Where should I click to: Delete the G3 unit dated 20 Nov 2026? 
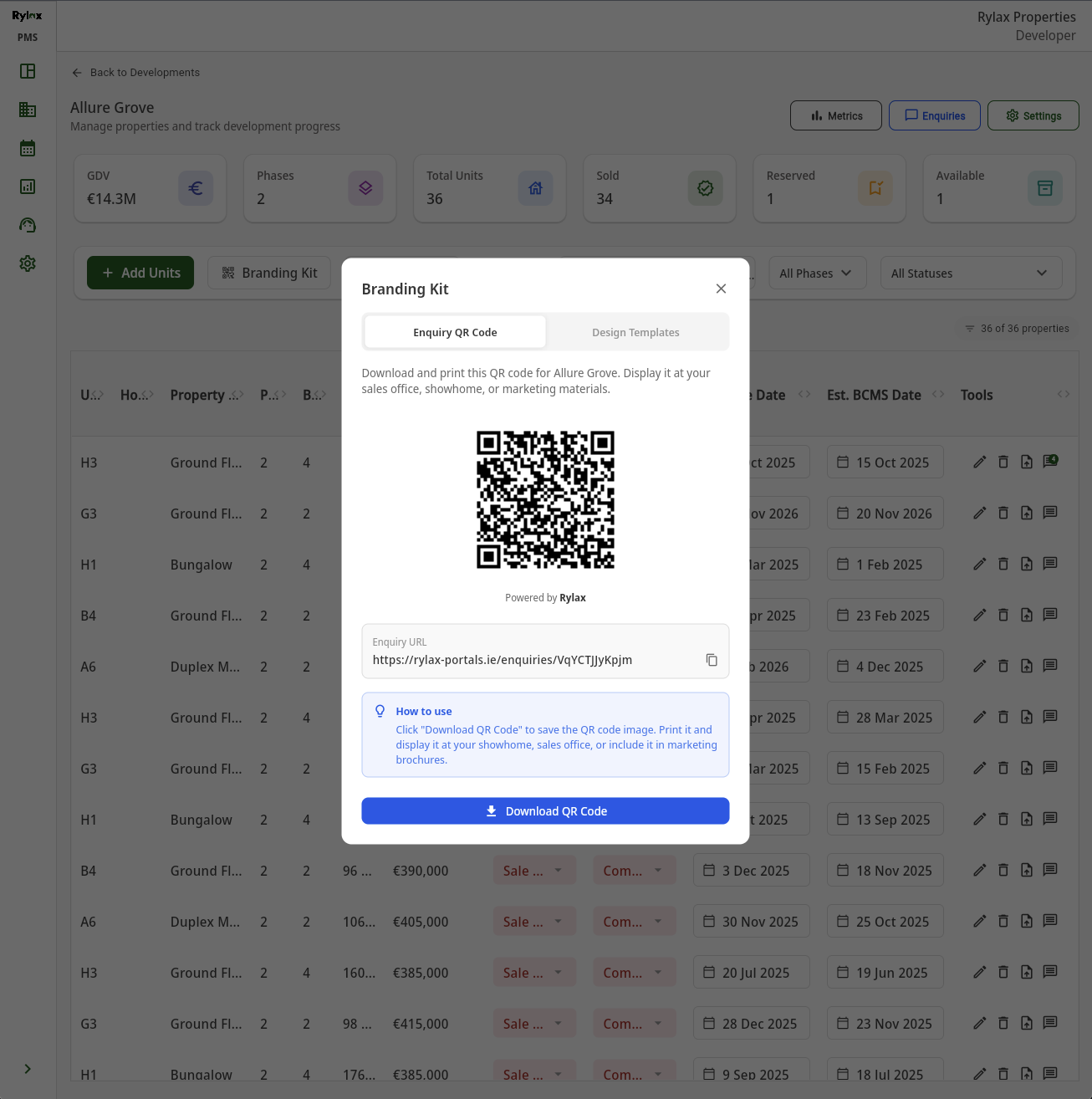pyautogui.click(x=1003, y=514)
